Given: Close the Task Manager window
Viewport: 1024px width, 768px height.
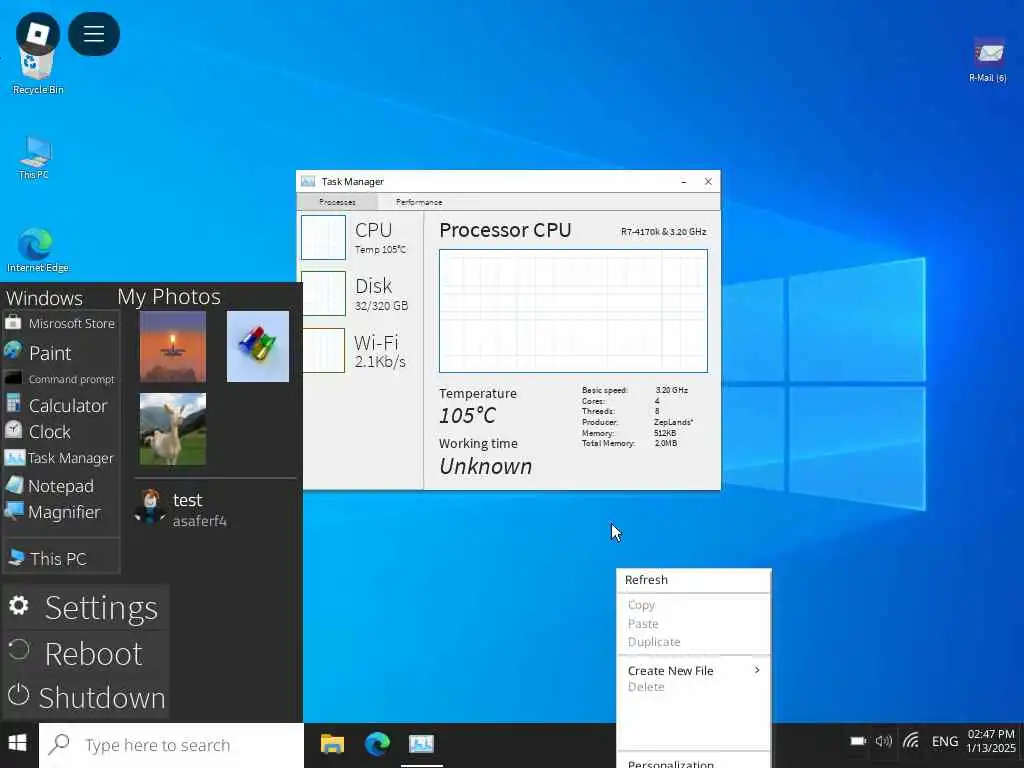Looking at the screenshot, I should (708, 182).
